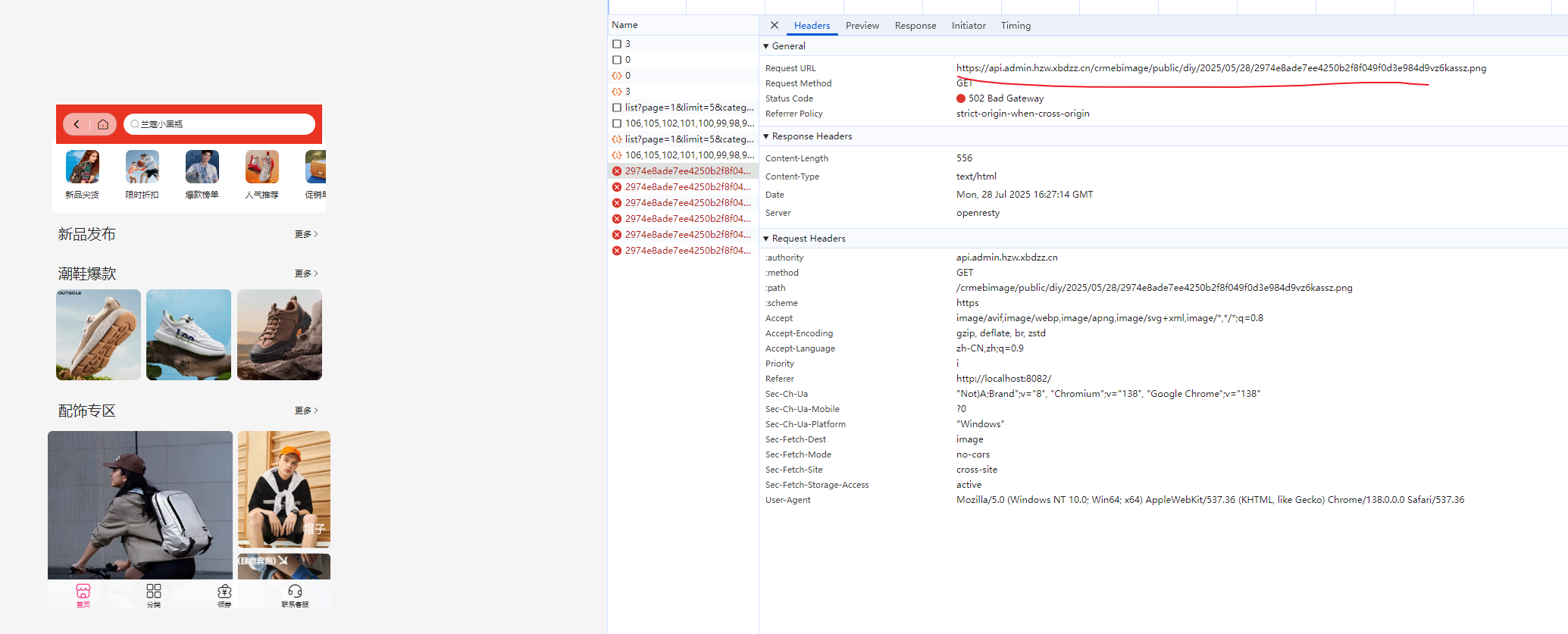Screen dimensions: 1568x634
Task: Click the :path value /crmebimage/public/diy
Action: click(x=1154, y=288)
